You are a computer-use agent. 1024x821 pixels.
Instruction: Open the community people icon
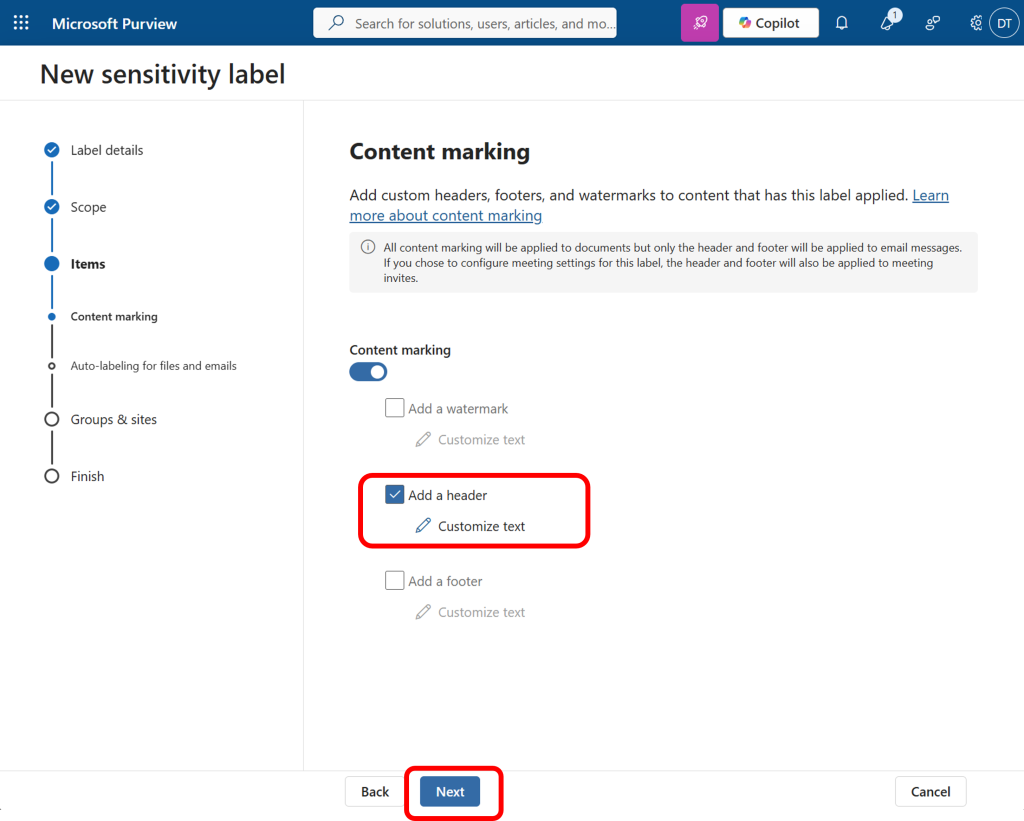[x=932, y=24]
